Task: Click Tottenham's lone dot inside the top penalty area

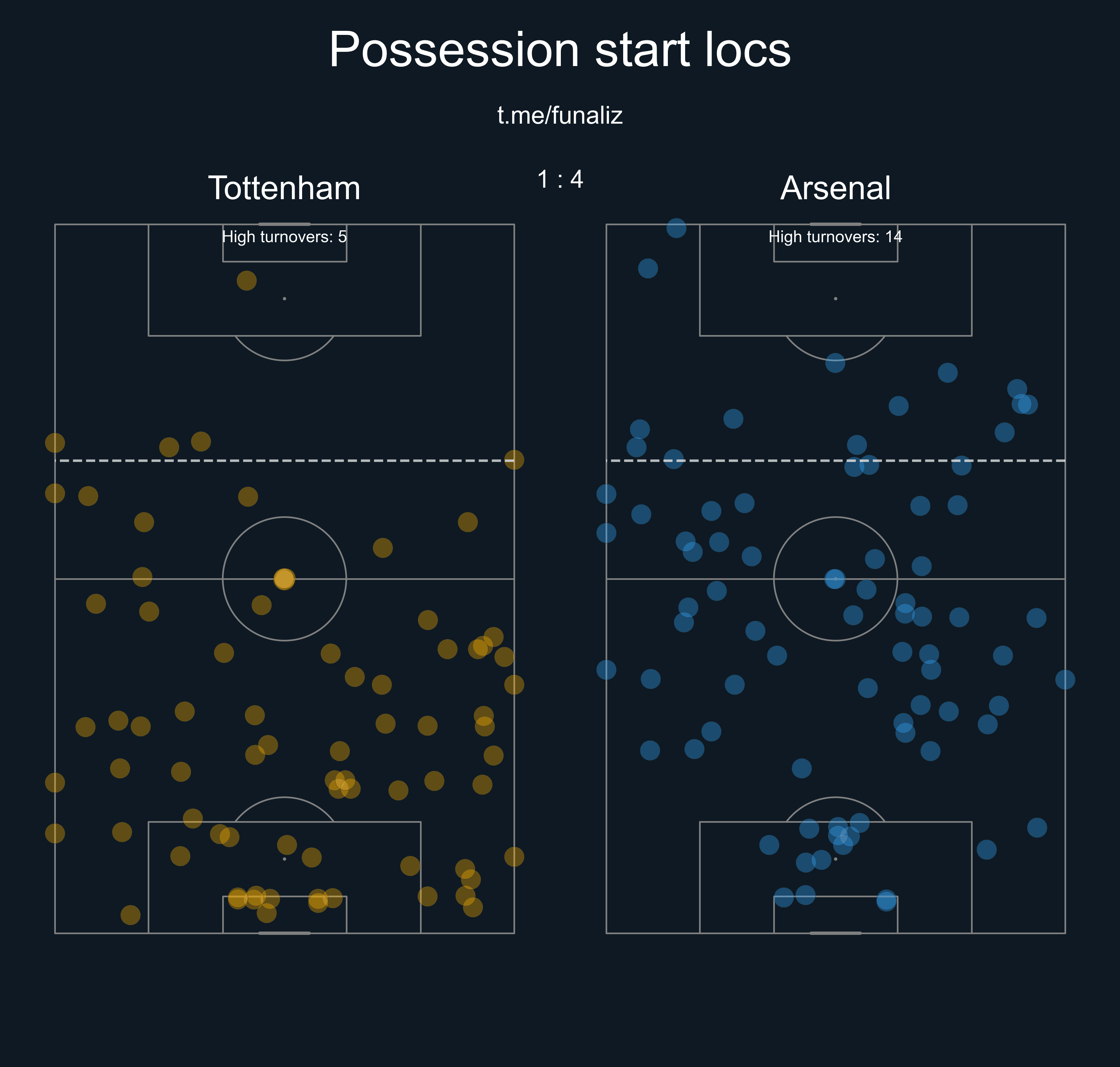Action: point(247,280)
